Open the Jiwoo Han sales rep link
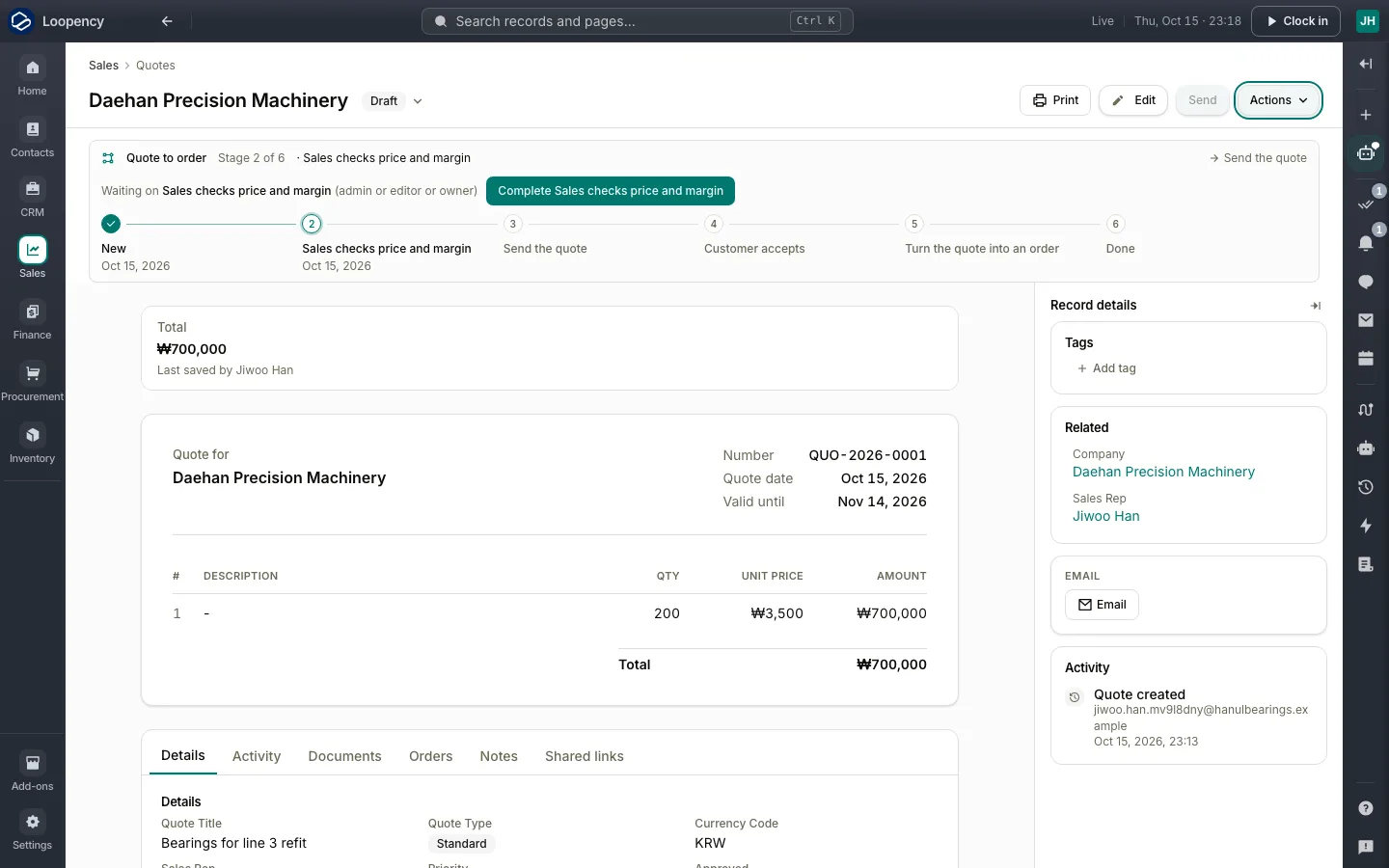 (x=1106, y=516)
